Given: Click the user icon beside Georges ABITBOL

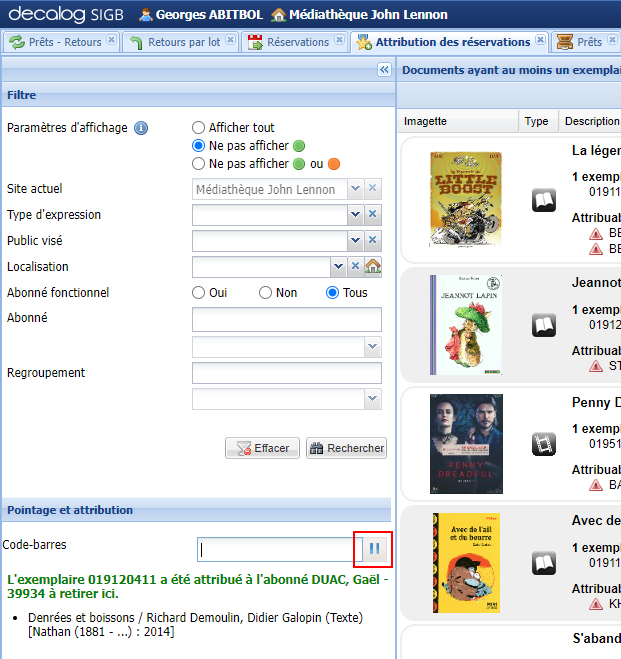Looking at the screenshot, I should pyautogui.click(x=145, y=15).
